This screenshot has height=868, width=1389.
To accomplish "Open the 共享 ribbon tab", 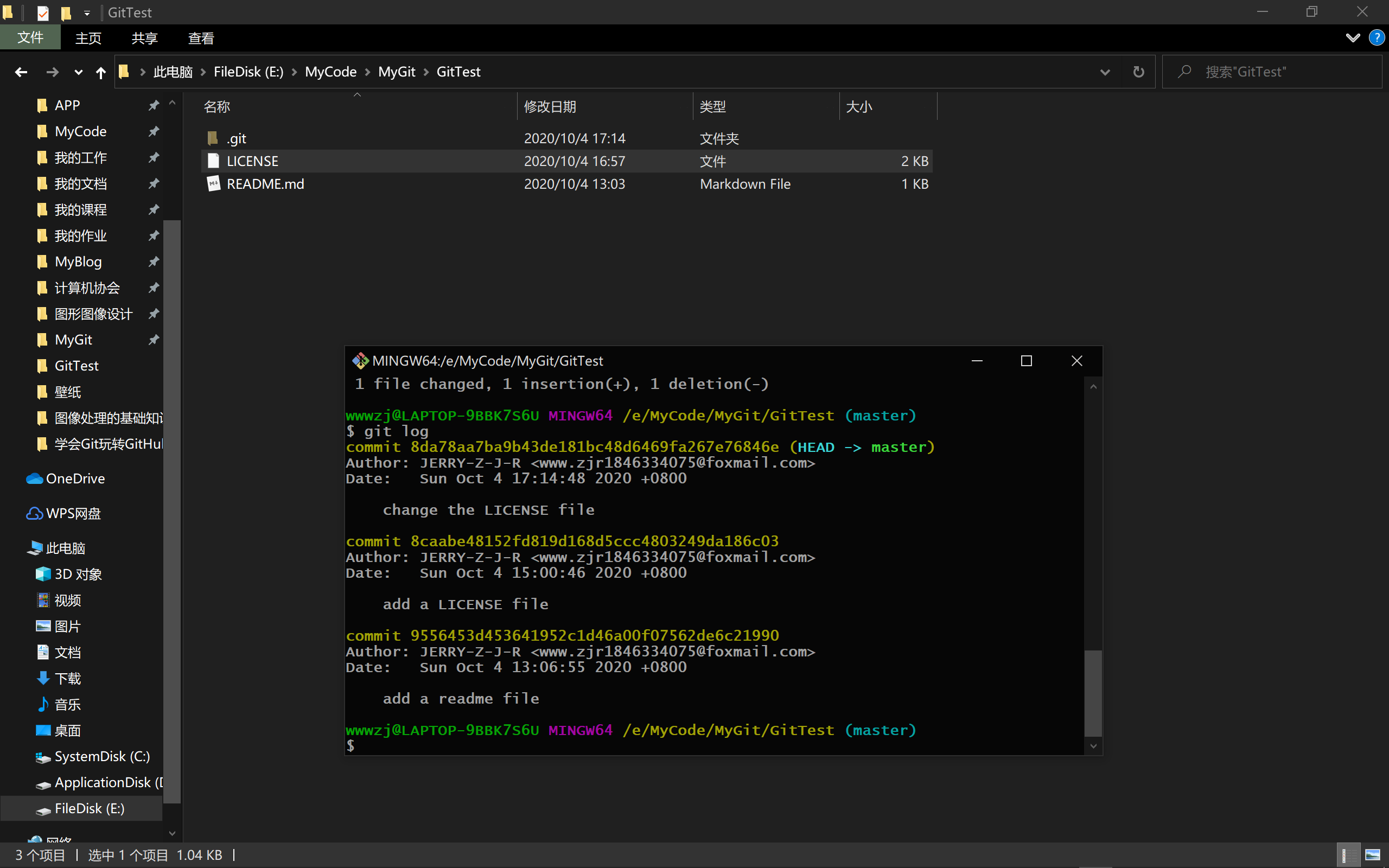I will 145,38.
